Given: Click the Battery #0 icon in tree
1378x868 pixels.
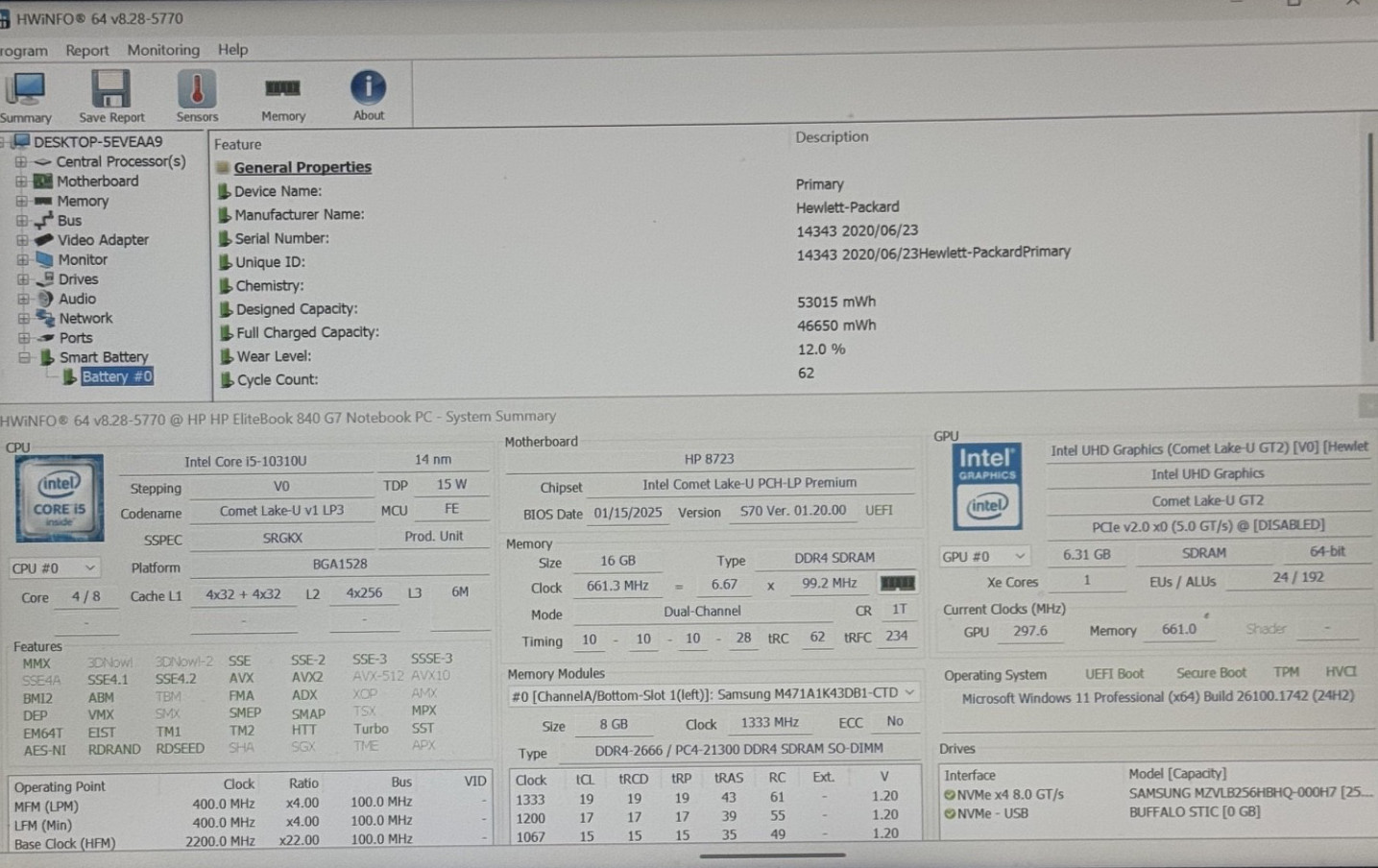Looking at the screenshot, I should [70, 376].
